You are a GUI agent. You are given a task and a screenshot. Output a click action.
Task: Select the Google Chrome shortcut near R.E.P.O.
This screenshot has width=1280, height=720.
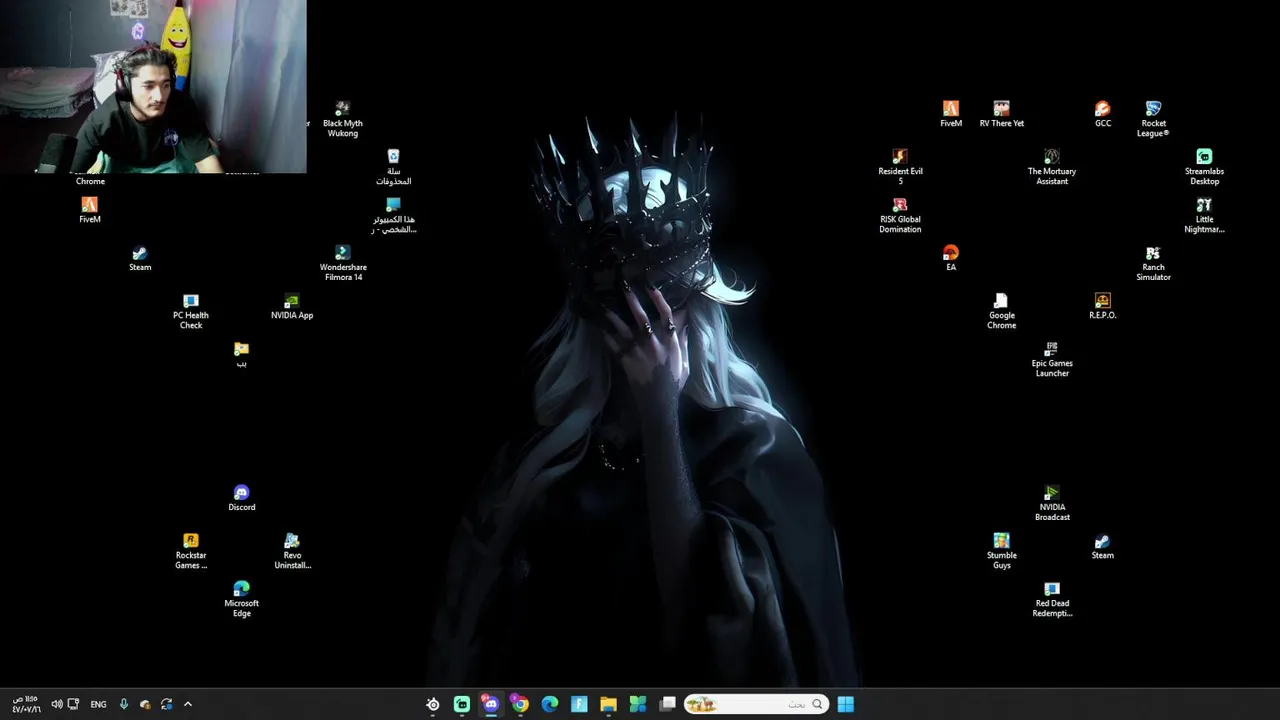[x=1001, y=311]
